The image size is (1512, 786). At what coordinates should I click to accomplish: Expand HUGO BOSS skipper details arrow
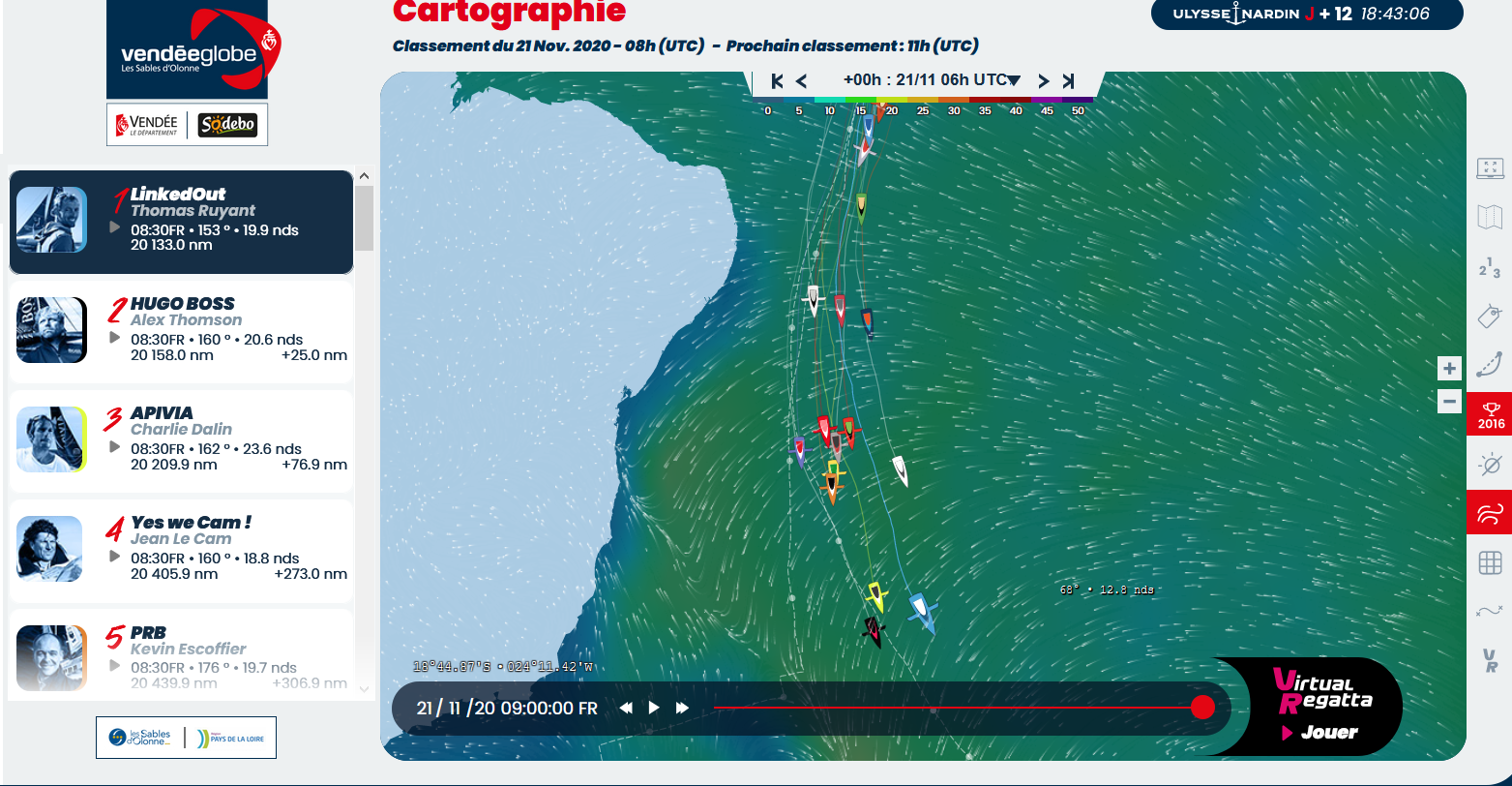coord(115,337)
